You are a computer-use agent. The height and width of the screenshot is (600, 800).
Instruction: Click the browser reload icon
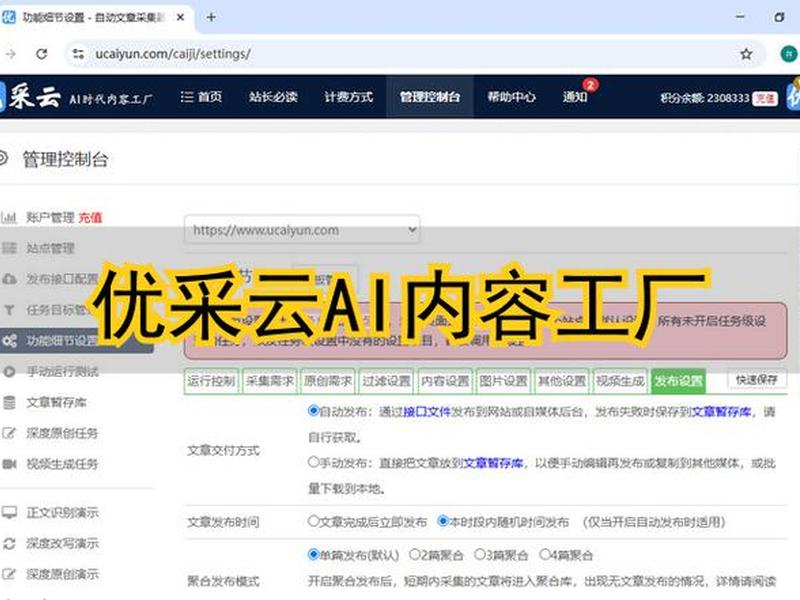(x=42, y=54)
